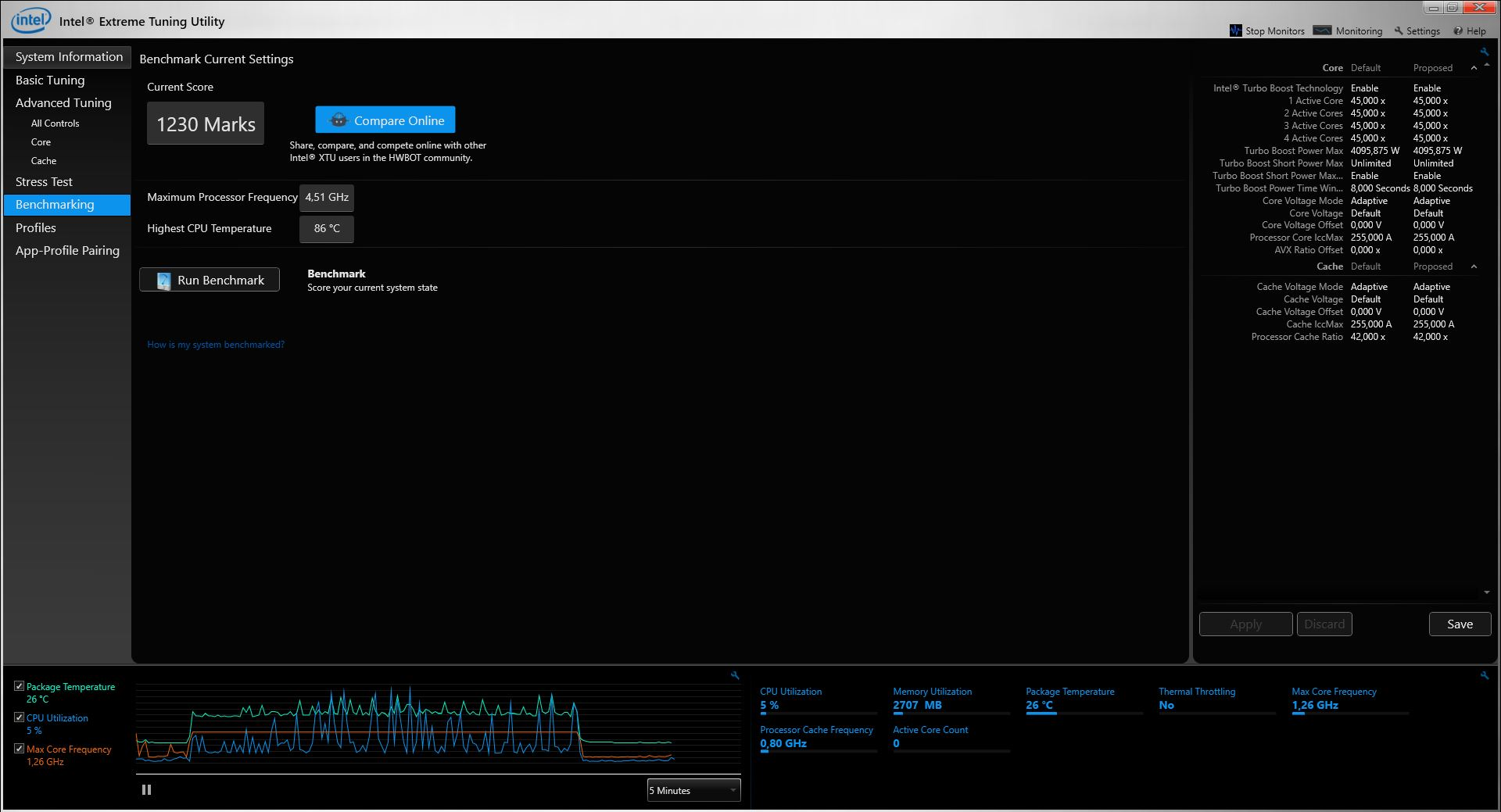This screenshot has width=1501, height=812.
Task: Open Stress Test section
Action: (44, 182)
